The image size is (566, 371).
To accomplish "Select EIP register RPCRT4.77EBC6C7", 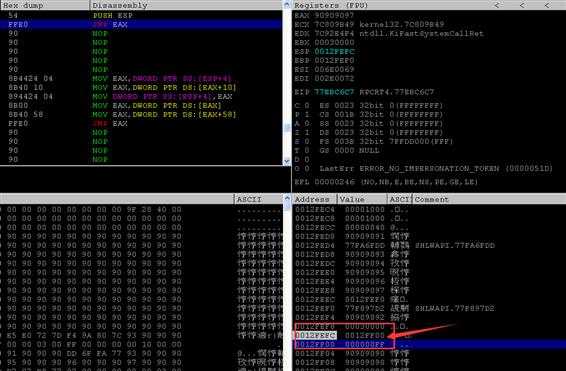I will click(364, 92).
